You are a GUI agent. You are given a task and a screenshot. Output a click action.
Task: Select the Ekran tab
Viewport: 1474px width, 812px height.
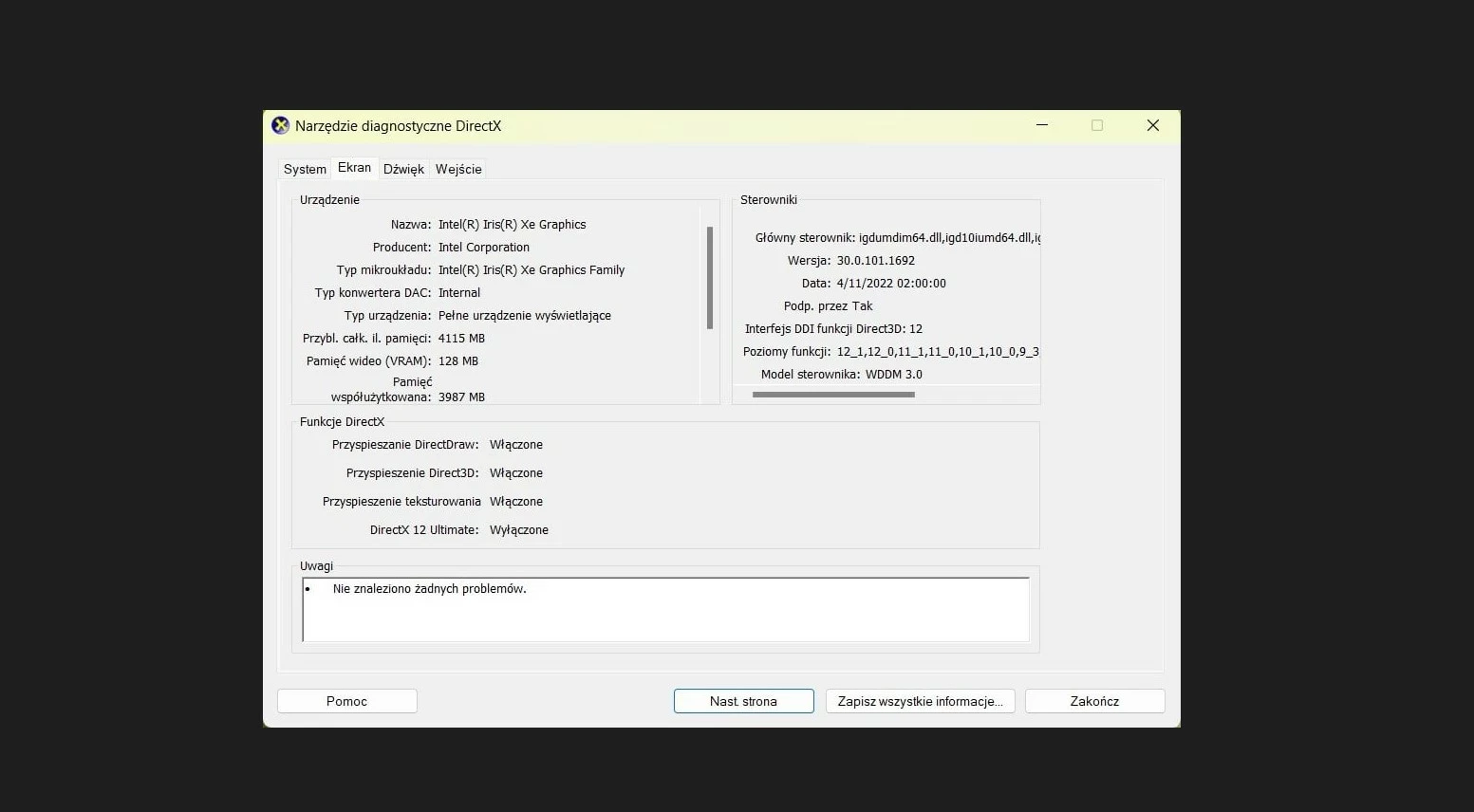(x=354, y=167)
